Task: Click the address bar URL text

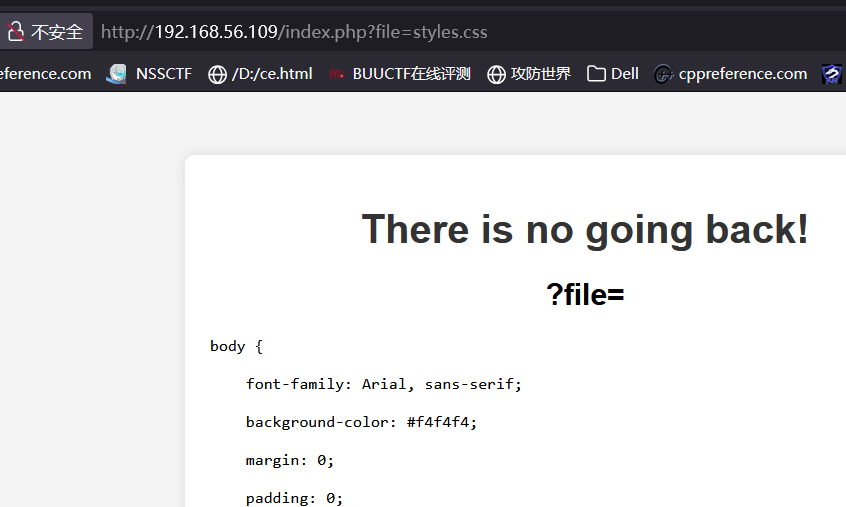Action: (294, 32)
